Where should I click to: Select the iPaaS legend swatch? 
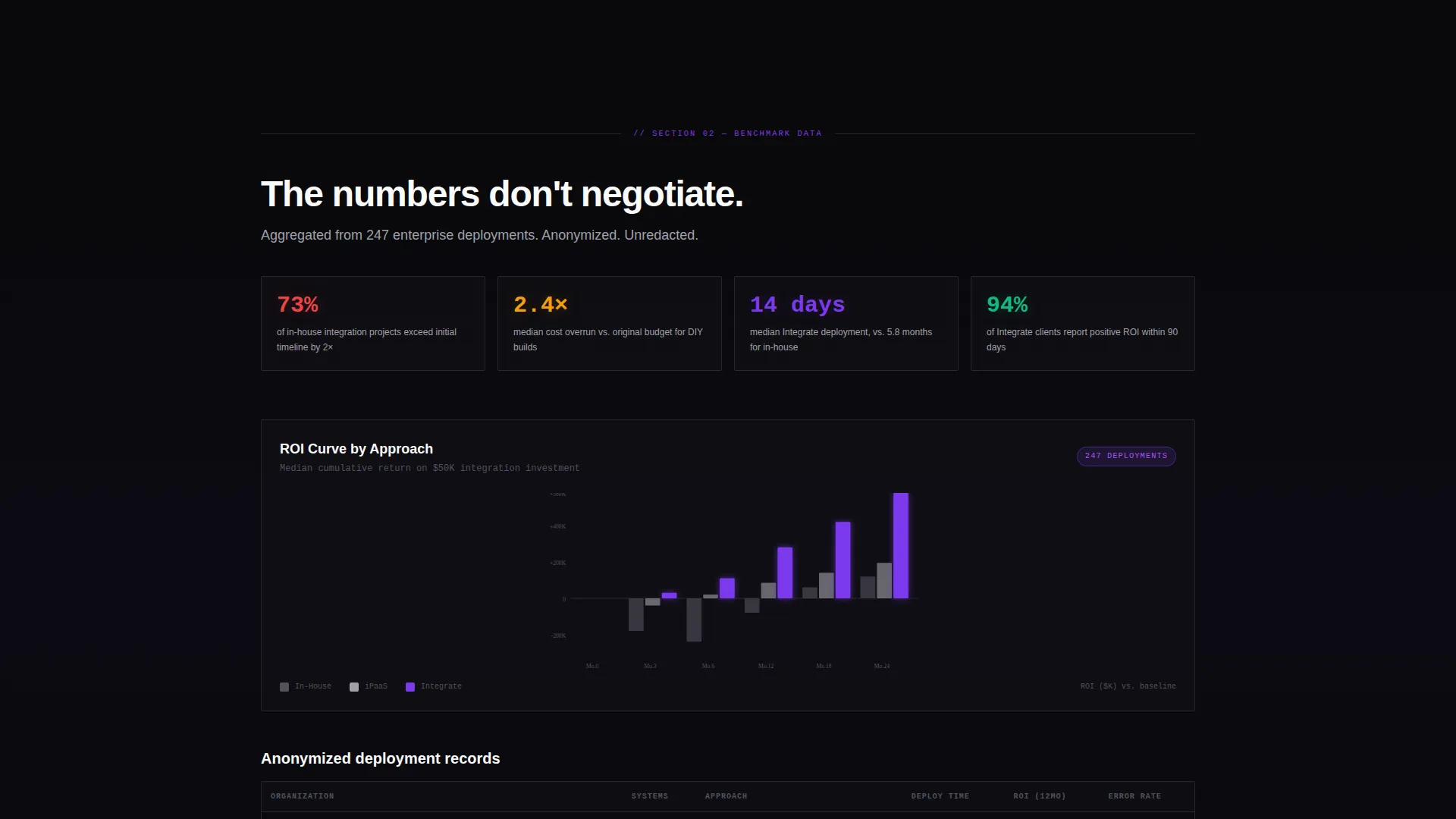coord(354,687)
